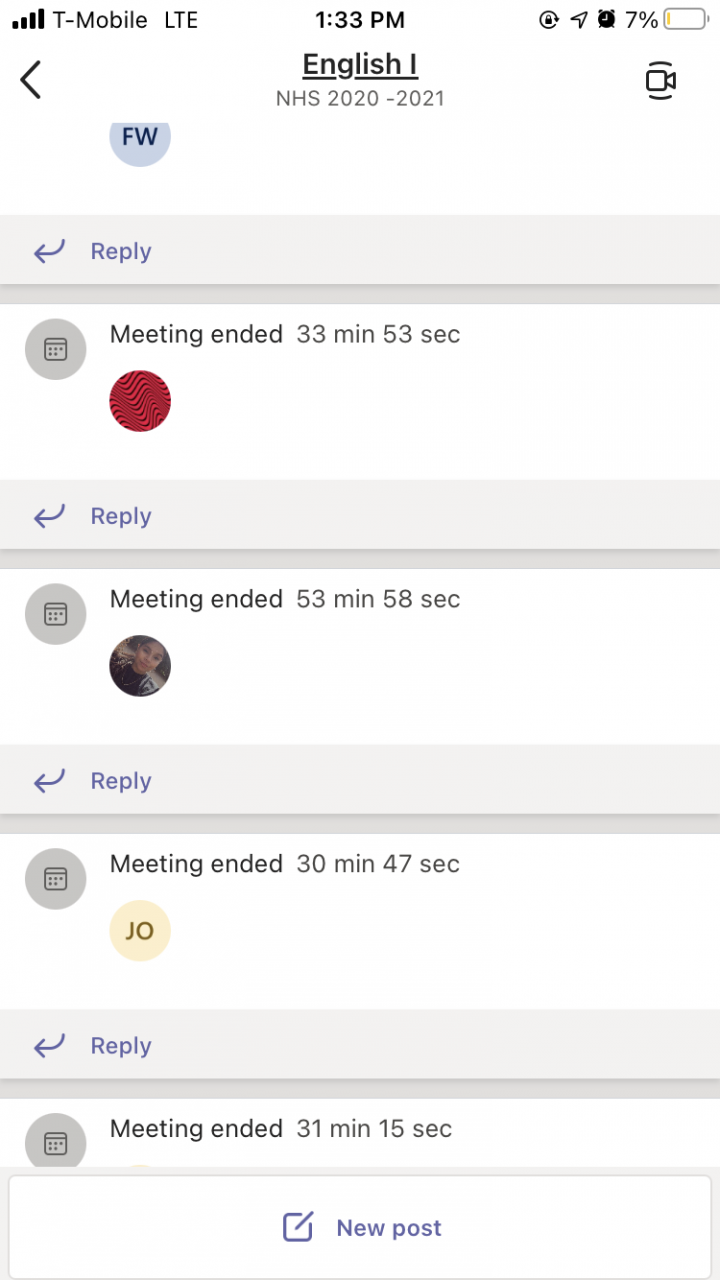This screenshot has height=1280, width=720.
Task: Tap the calendar icon beside the 33 min 53 sec meeting
Action: tap(55, 349)
